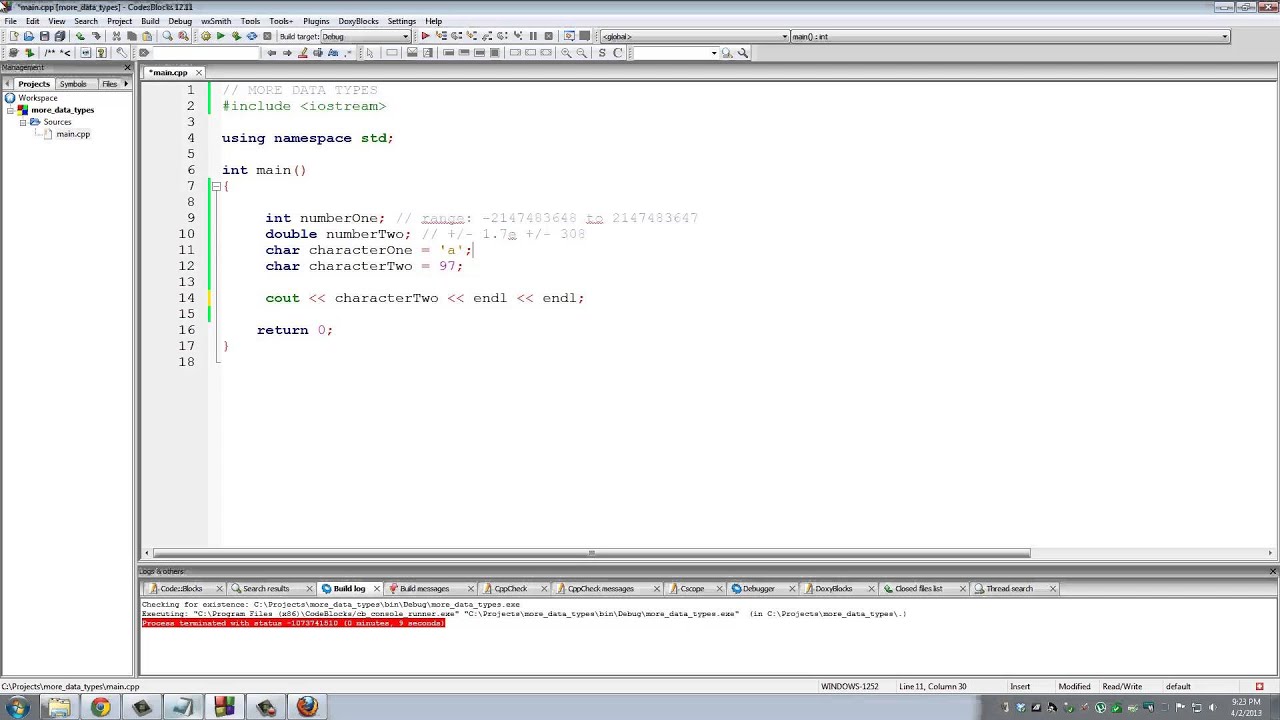Image resolution: width=1280 pixels, height=720 pixels.
Task: Run the program with green arrow
Action: pyautogui.click(x=220, y=36)
